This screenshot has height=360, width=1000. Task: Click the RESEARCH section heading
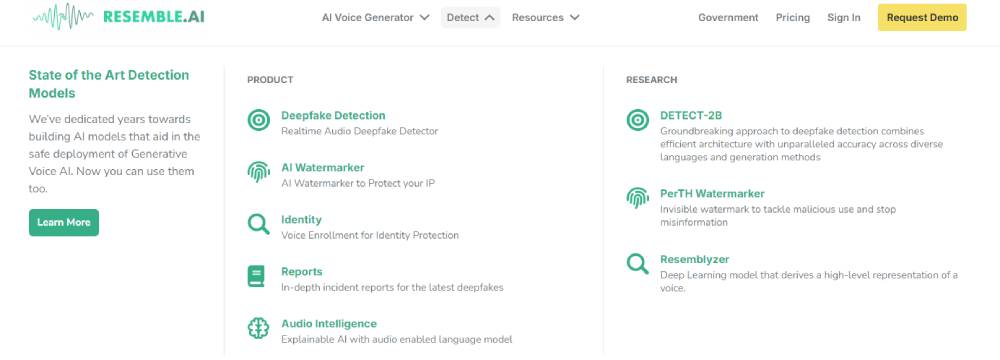pos(652,80)
